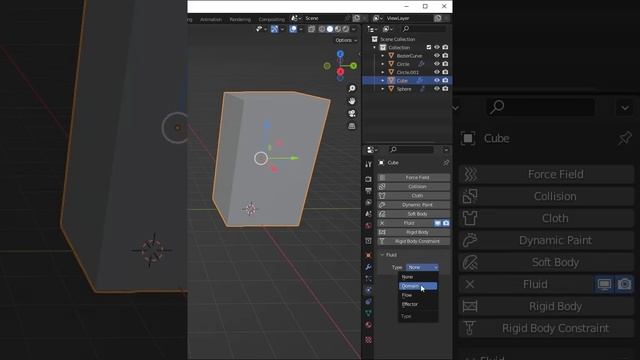Select solid viewport shading mode
Screen dimensions: 640x360
pos(330,29)
